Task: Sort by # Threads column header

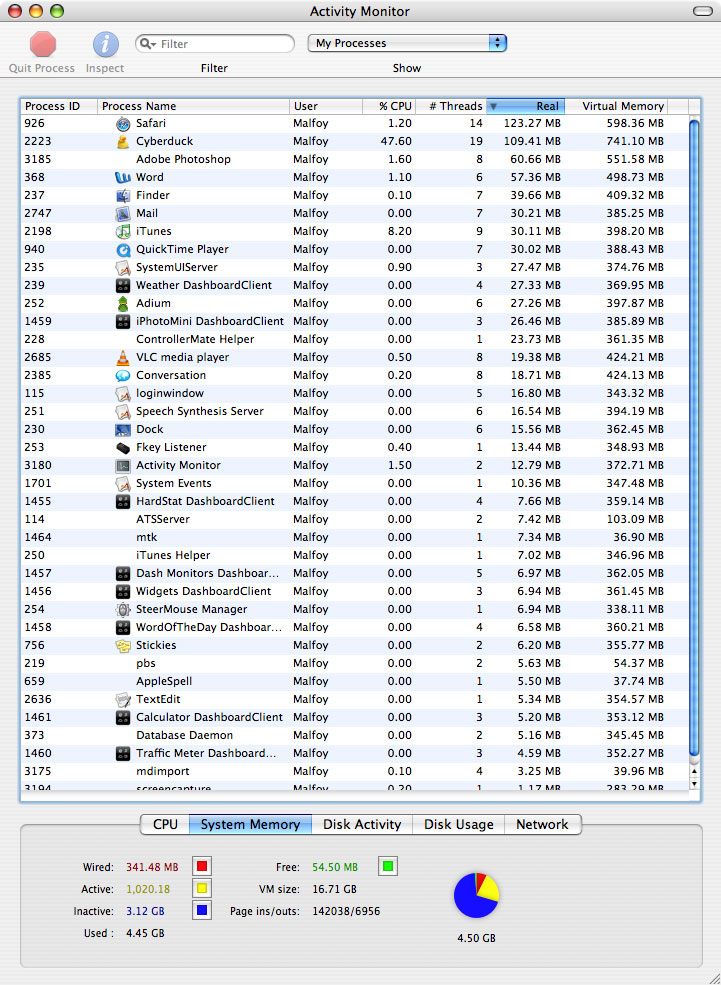Action: (451, 106)
